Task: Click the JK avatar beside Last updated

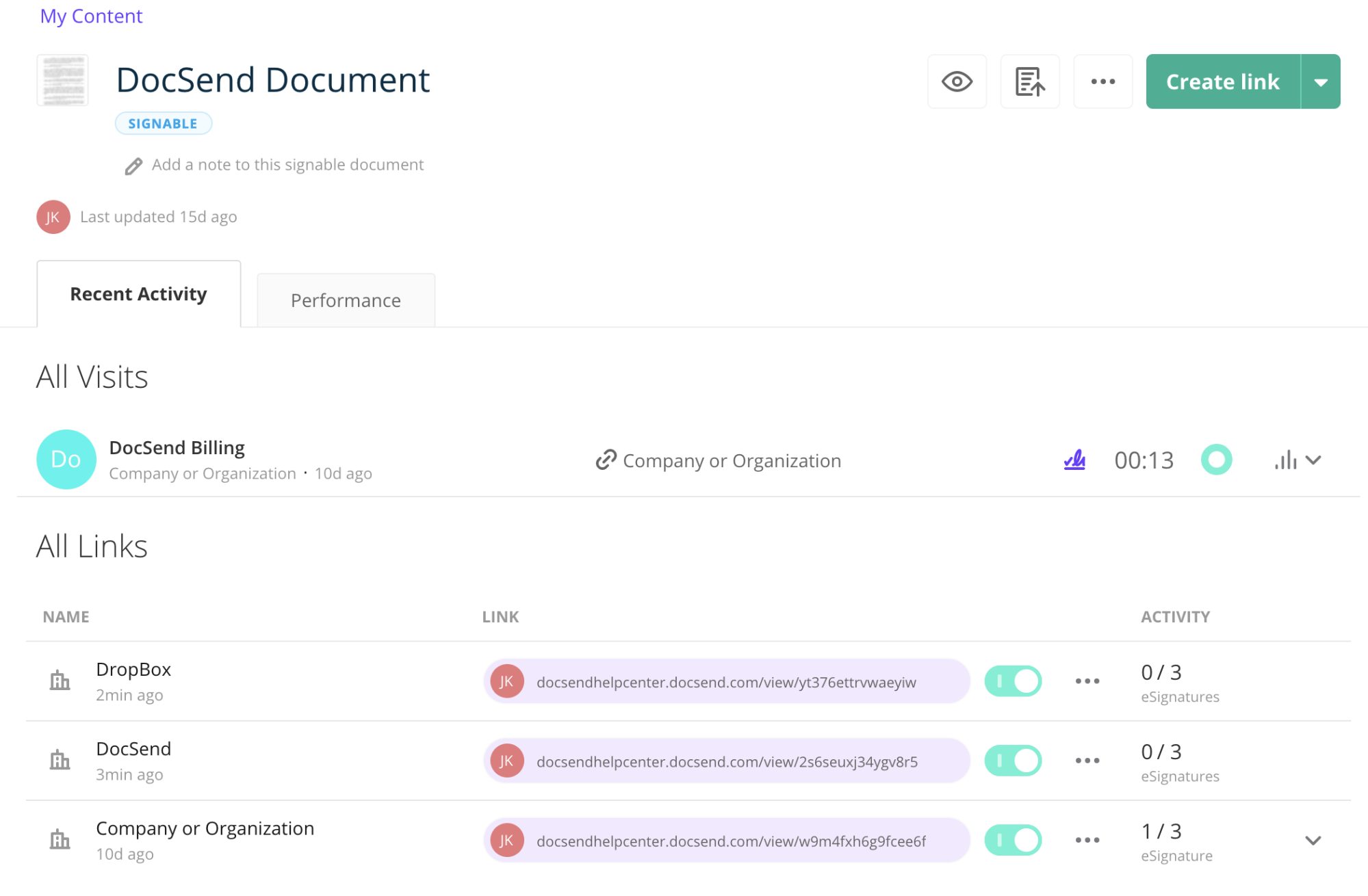Action: click(x=53, y=217)
